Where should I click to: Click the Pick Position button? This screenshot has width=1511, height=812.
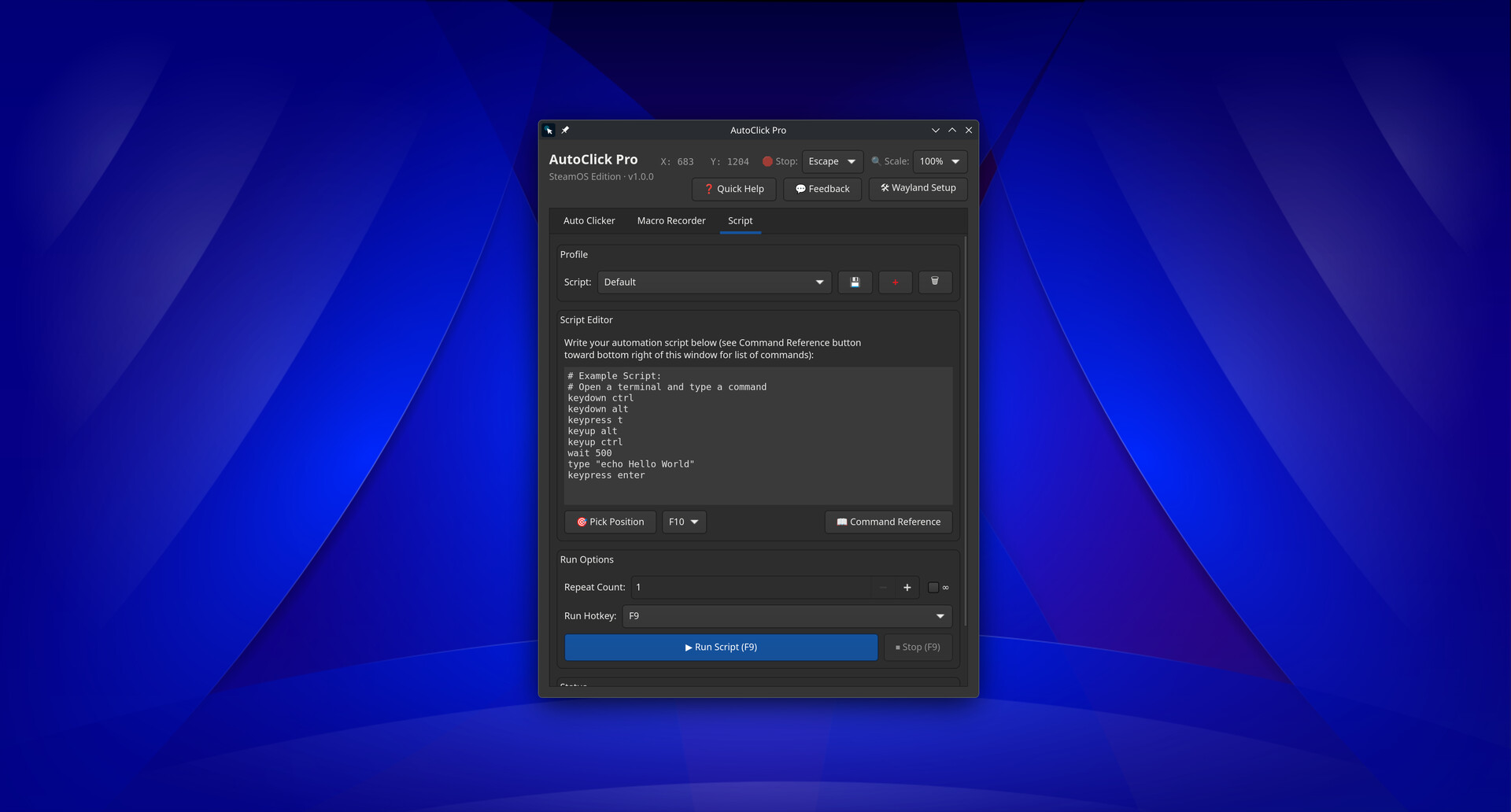[610, 522]
